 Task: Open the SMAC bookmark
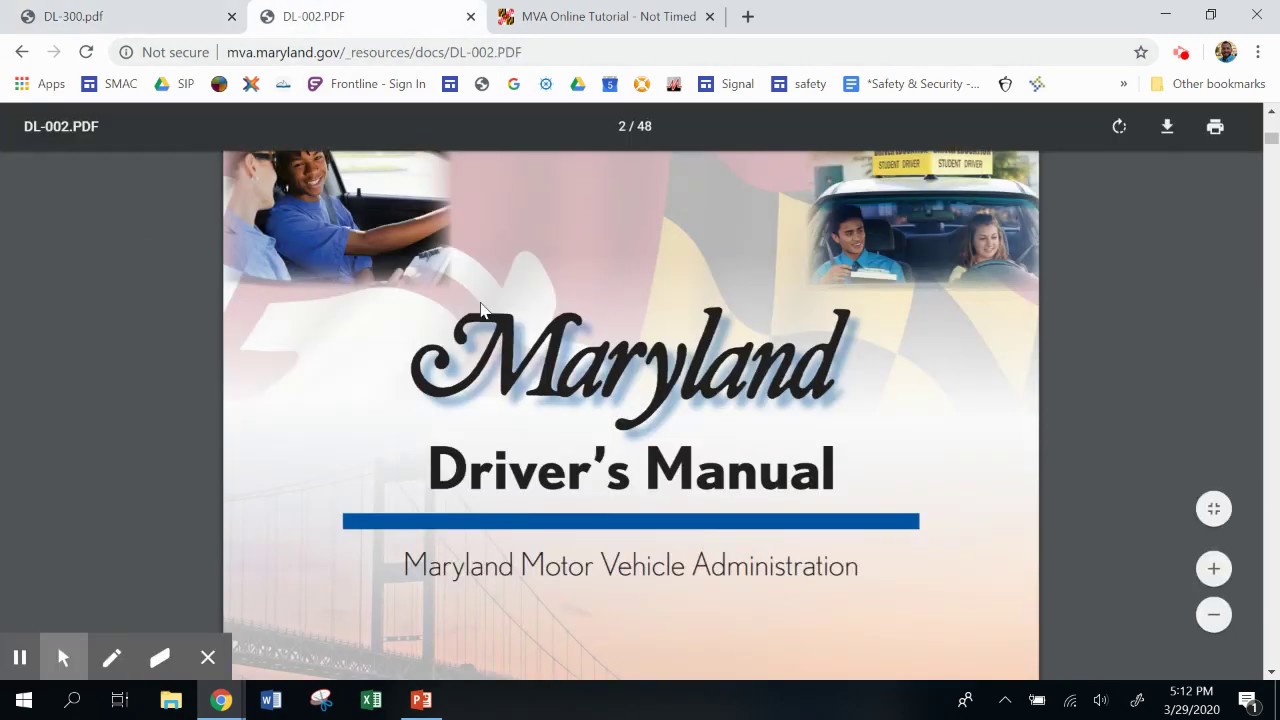109,84
